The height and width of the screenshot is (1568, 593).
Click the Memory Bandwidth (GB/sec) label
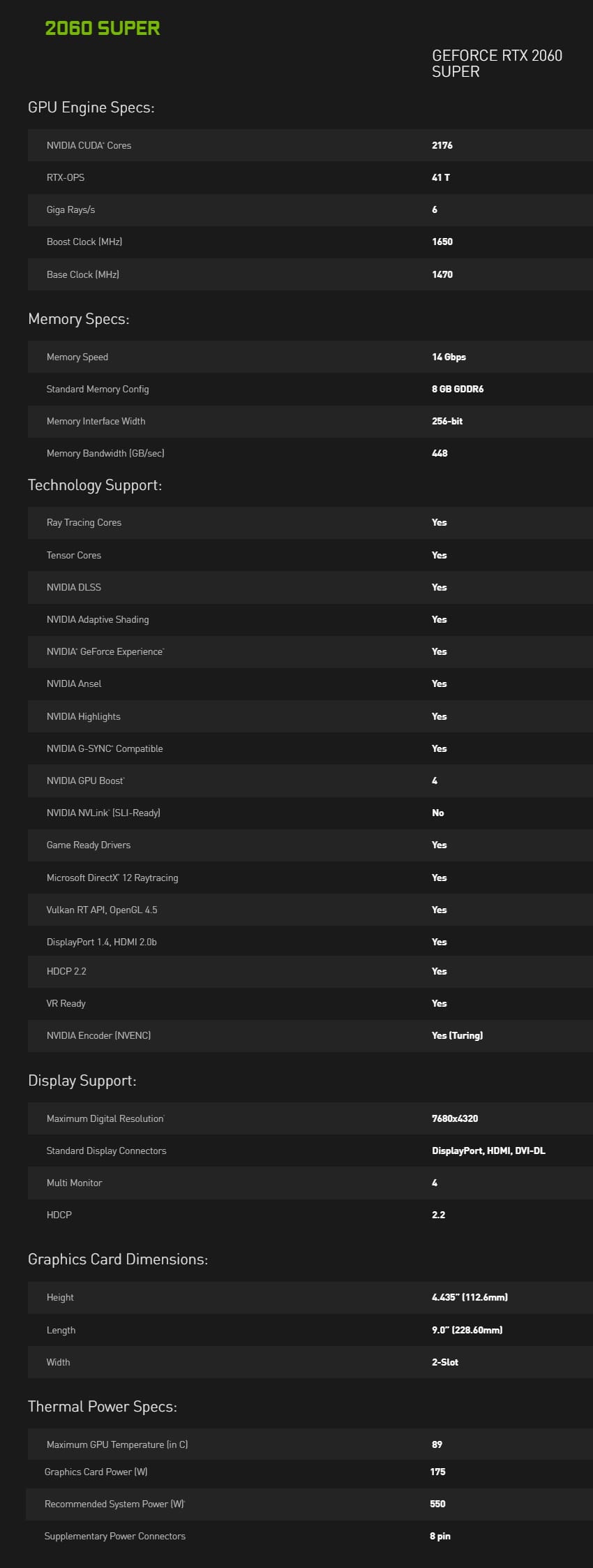click(105, 453)
